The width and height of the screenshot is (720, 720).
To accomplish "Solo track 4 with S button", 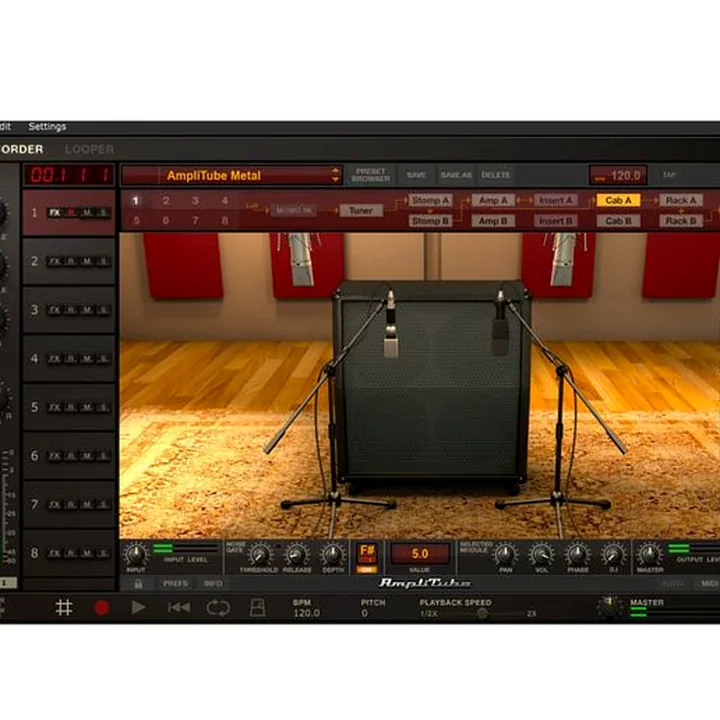I will pyautogui.click(x=103, y=359).
